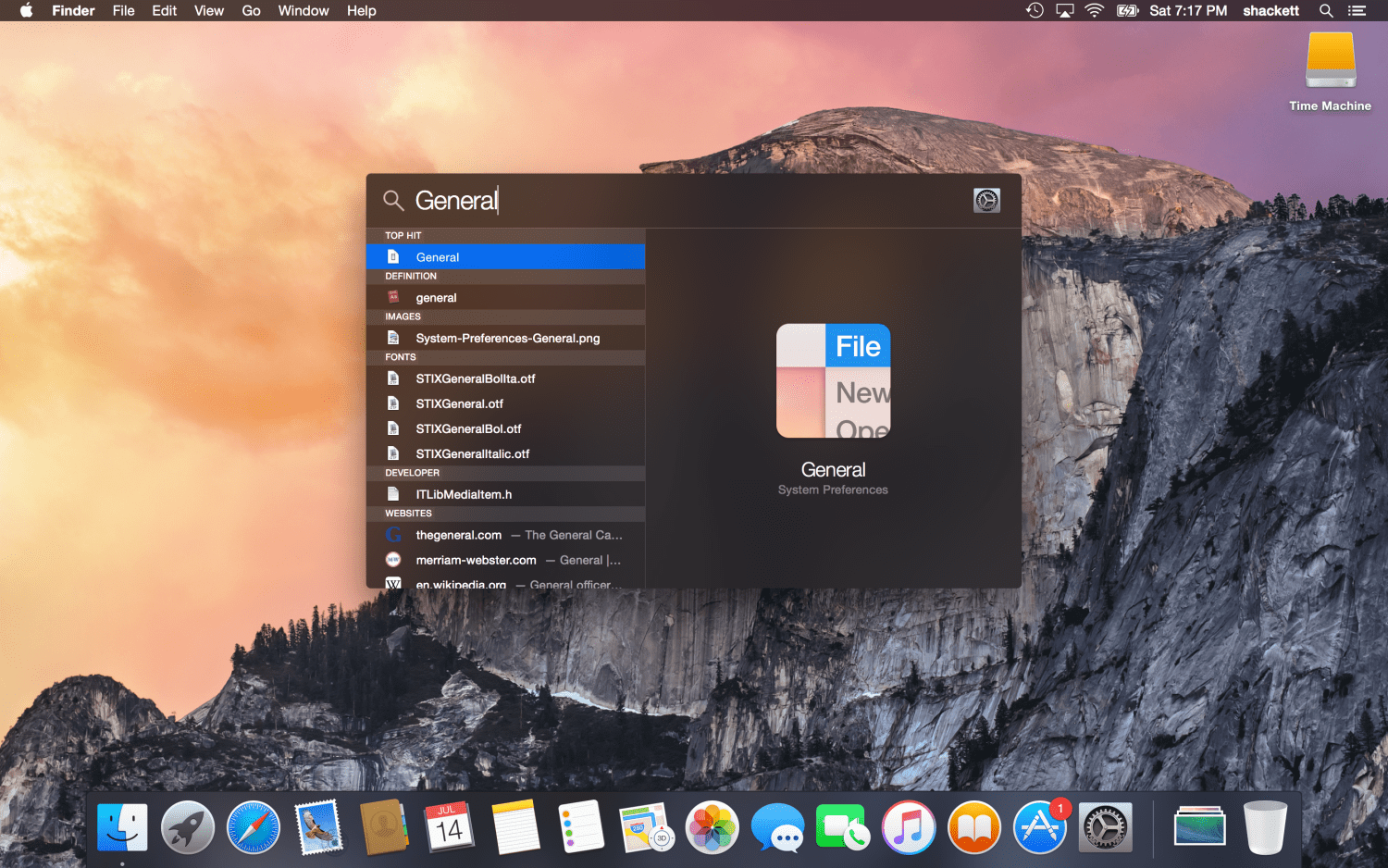Select STIXGeneralItalic.otf font result
The image size is (1388, 868).
pyautogui.click(x=472, y=454)
